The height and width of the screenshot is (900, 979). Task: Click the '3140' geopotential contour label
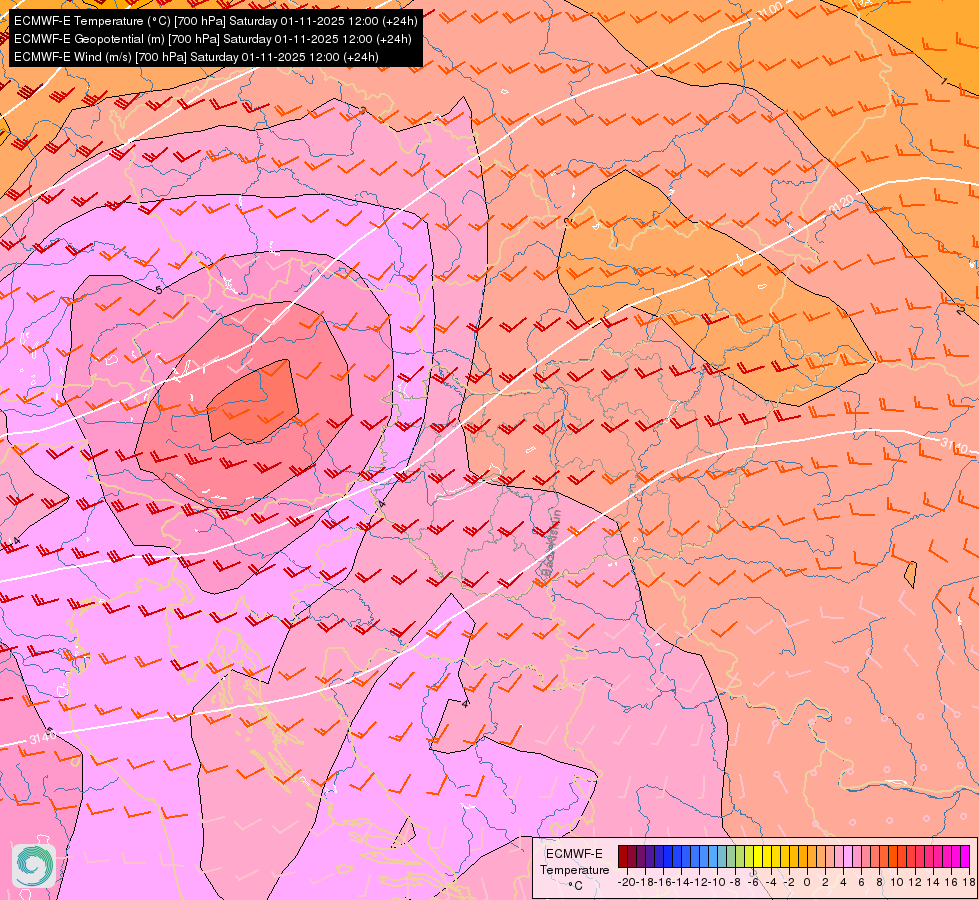tap(42, 738)
